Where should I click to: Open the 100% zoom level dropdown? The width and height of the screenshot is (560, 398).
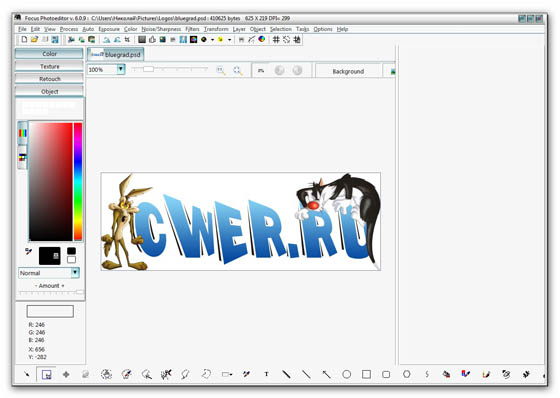click(121, 69)
